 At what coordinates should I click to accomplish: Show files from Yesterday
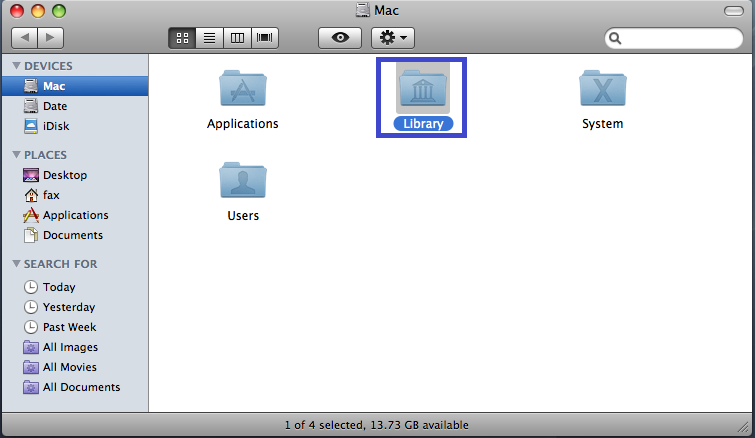[75, 307]
